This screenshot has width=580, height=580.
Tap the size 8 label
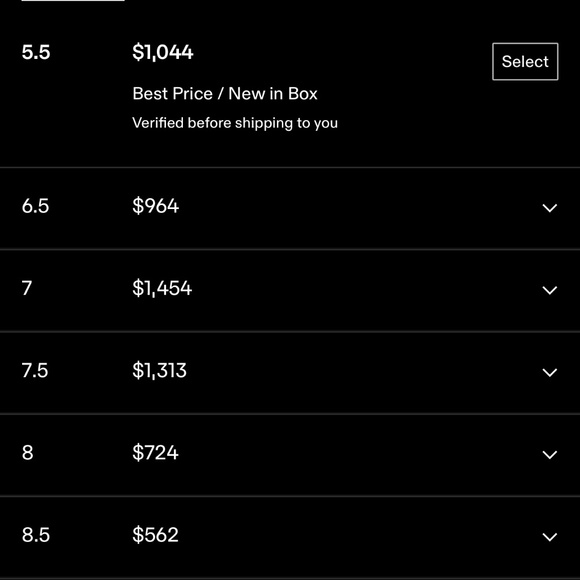coord(27,453)
